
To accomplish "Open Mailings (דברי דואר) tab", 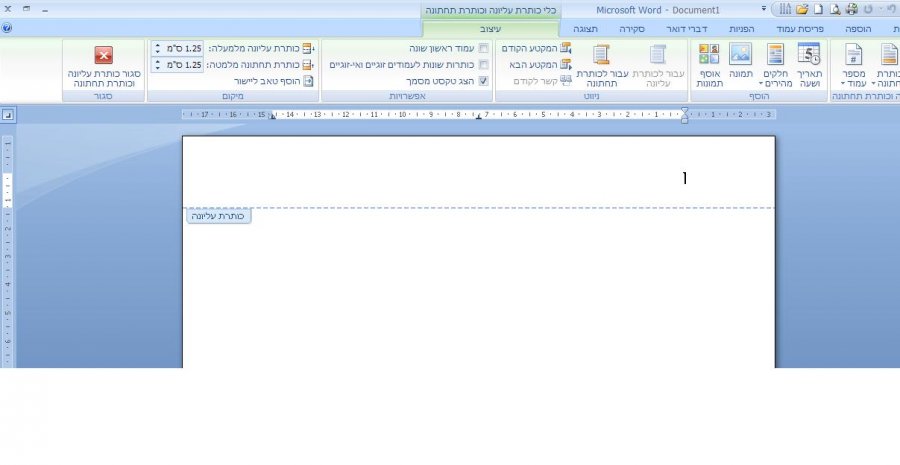I will 686,29.
